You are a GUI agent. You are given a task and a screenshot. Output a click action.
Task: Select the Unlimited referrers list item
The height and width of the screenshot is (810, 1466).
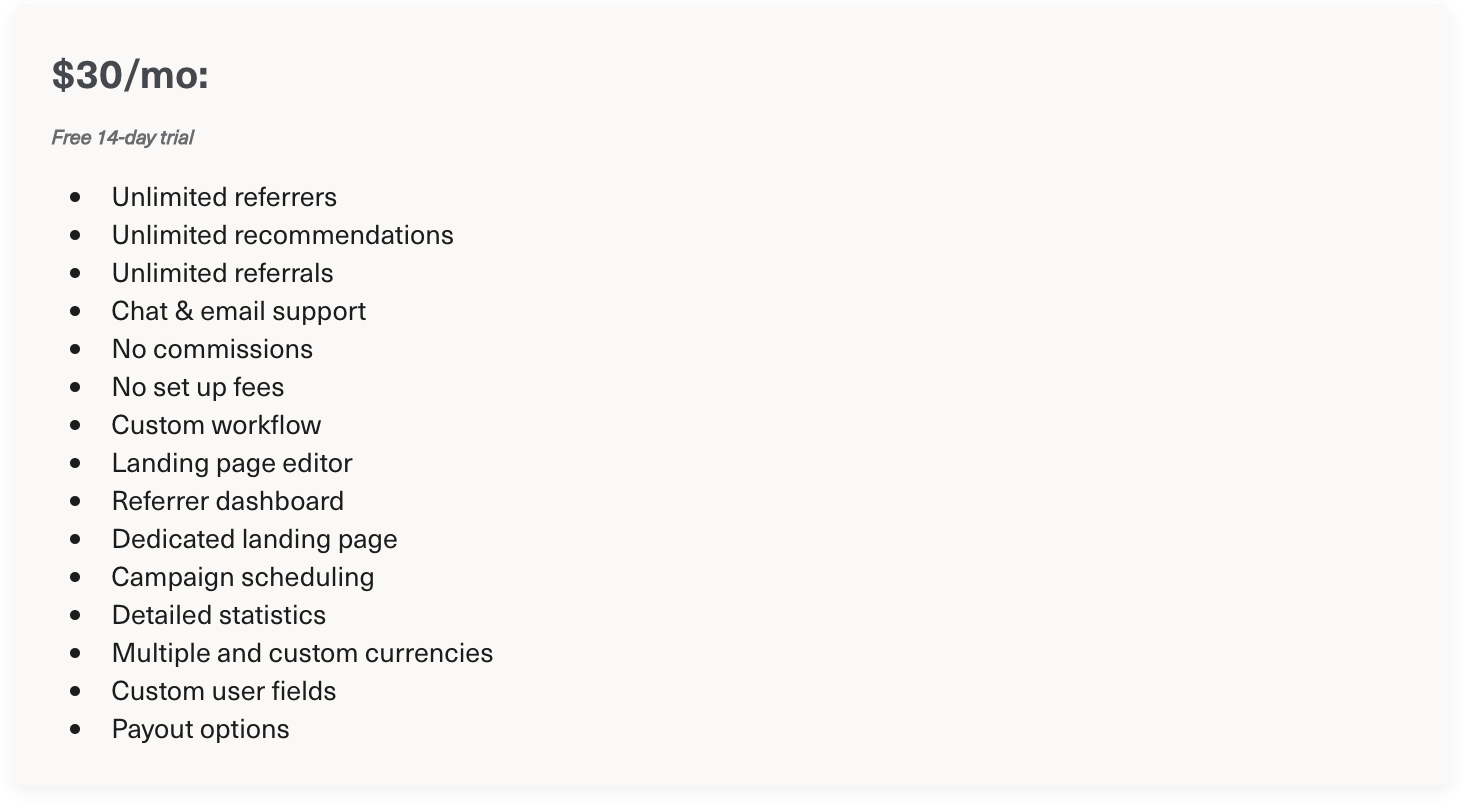(224, 197)
